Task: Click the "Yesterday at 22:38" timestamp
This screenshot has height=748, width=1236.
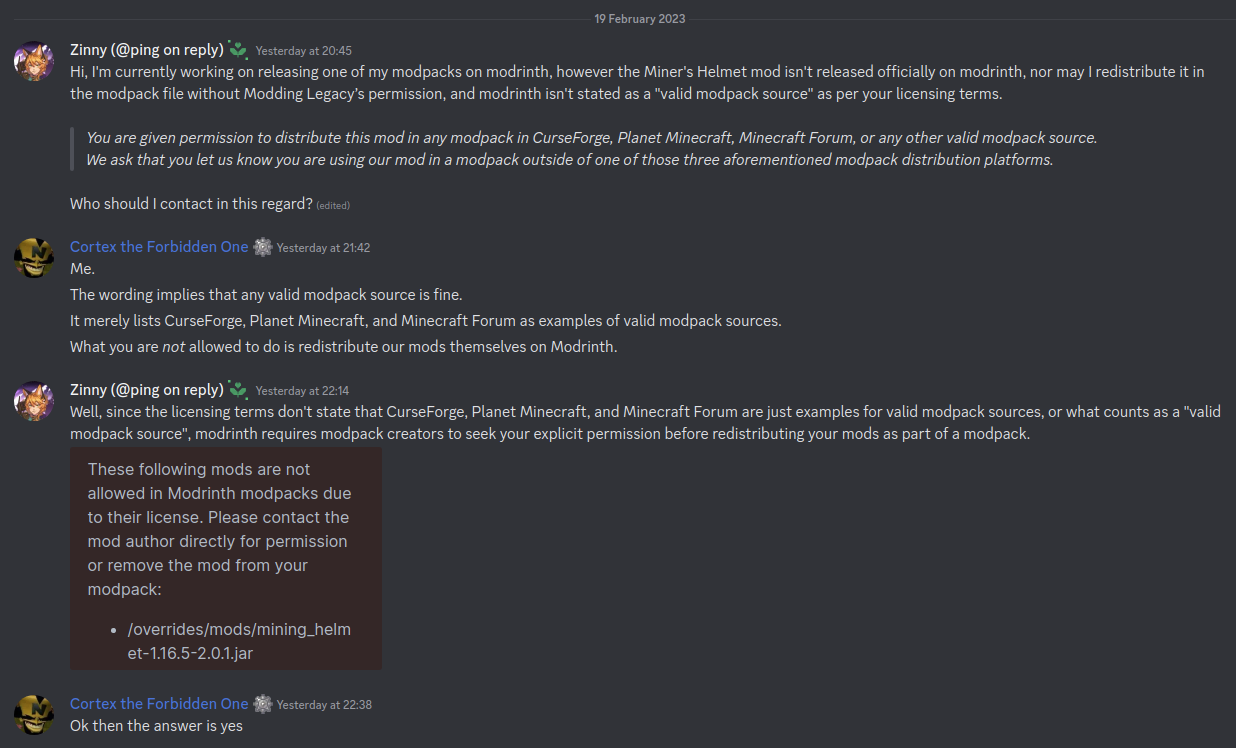Action: (x=323, y=704)
